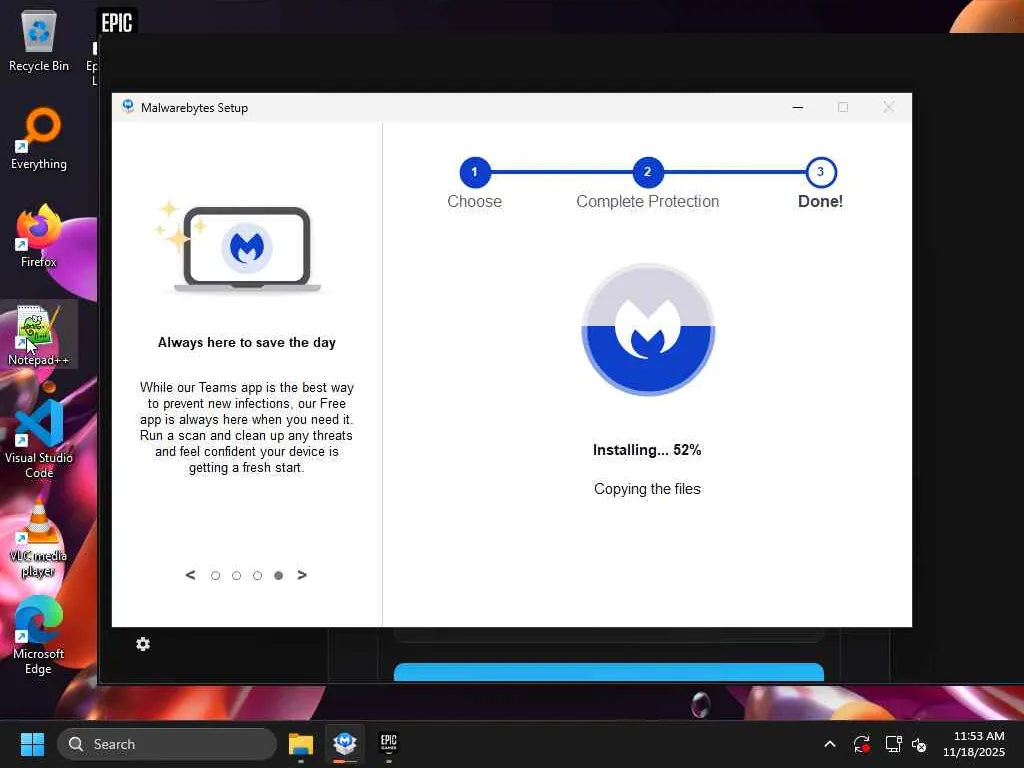Image resolution: width=1024 pixels, height=768 pixels.
Task: Open File Explorer from the taskbar
Action: point(301,744)
